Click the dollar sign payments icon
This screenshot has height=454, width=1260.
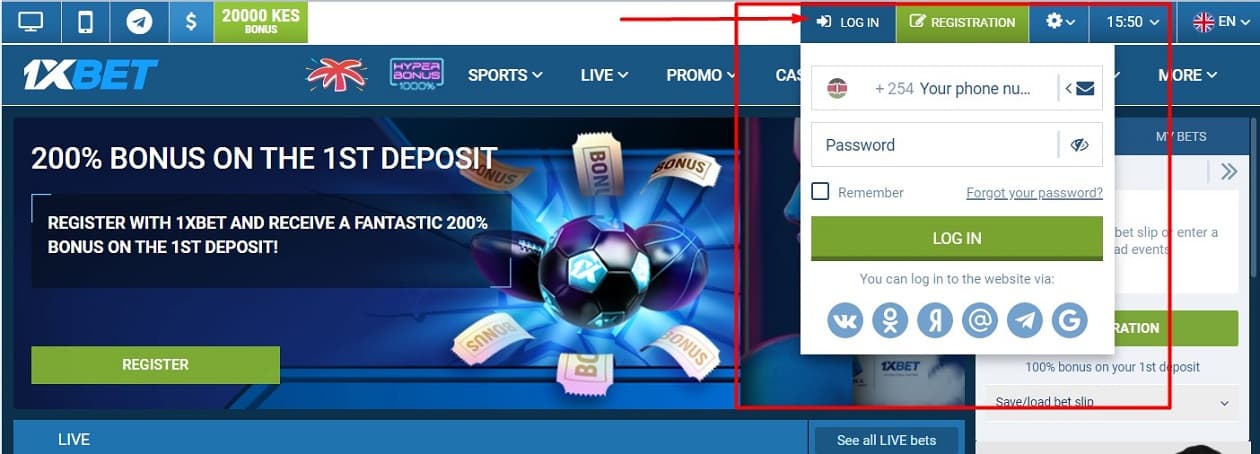pyautogui.click(x=190, y=21)
